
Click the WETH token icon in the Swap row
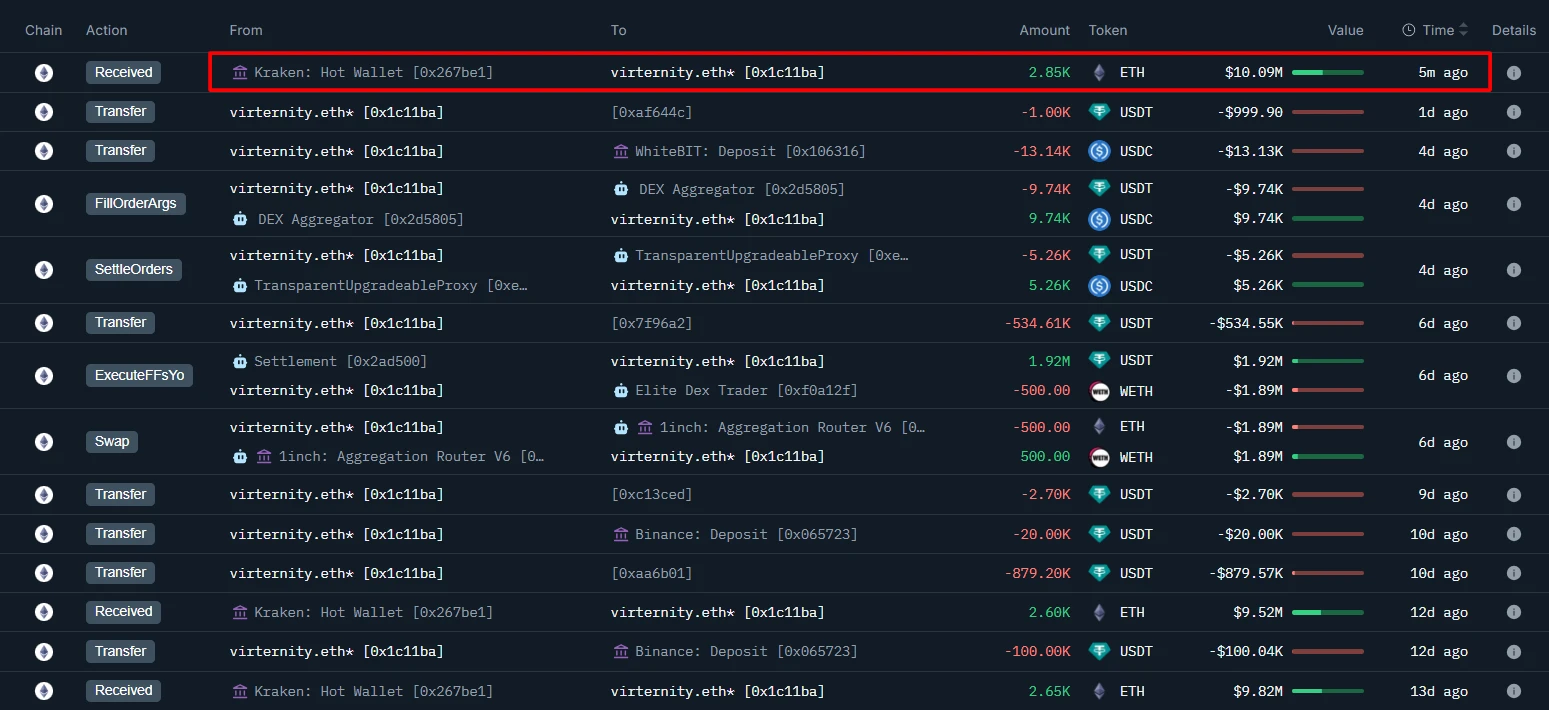pos(1098,457)
